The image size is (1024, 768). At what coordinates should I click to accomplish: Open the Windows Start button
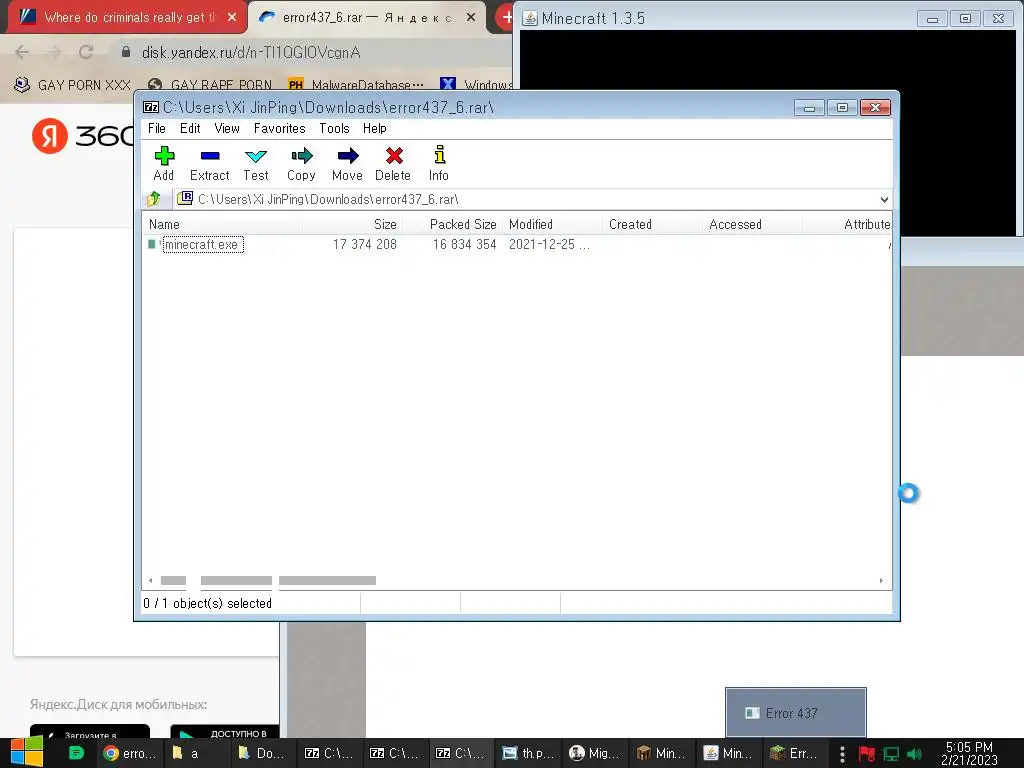[x=27, y=752]
